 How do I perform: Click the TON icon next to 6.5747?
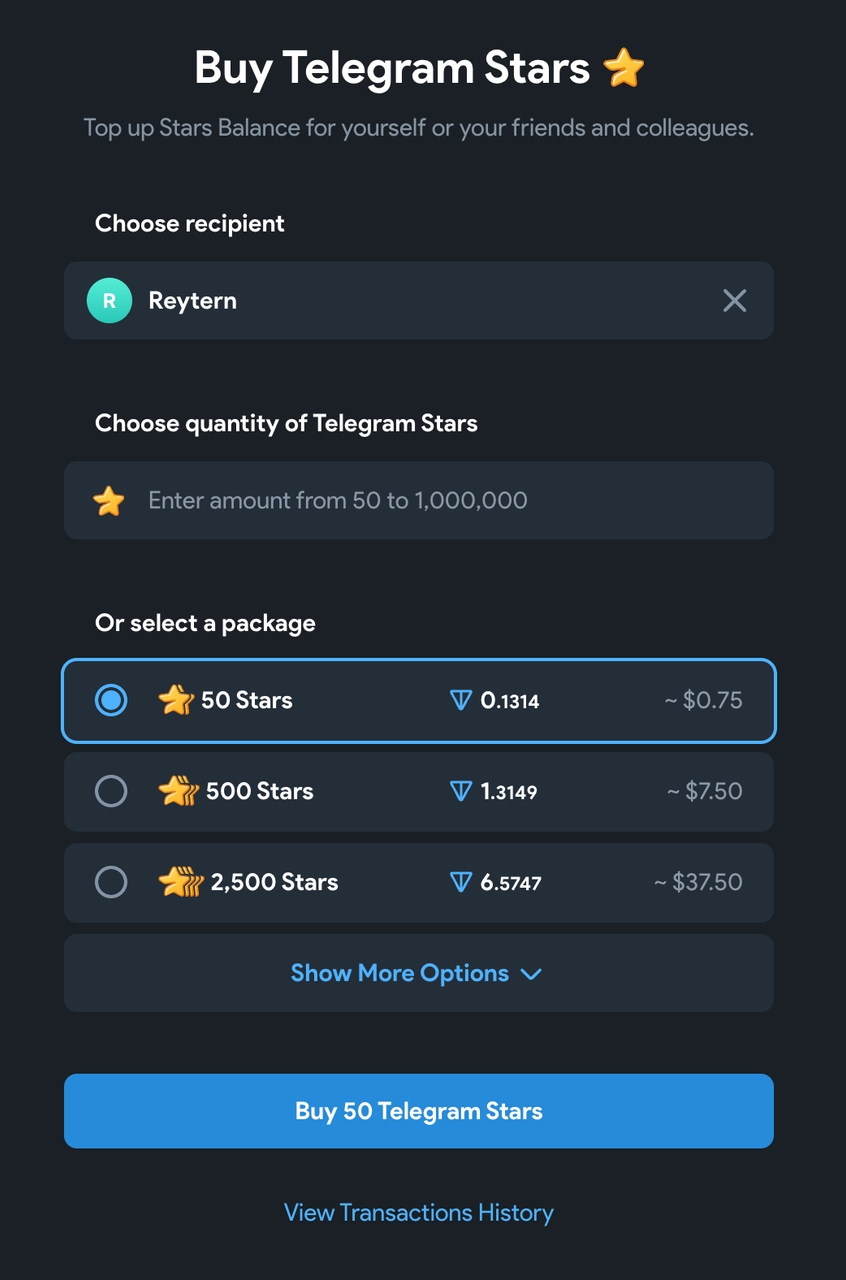[461, 883]
